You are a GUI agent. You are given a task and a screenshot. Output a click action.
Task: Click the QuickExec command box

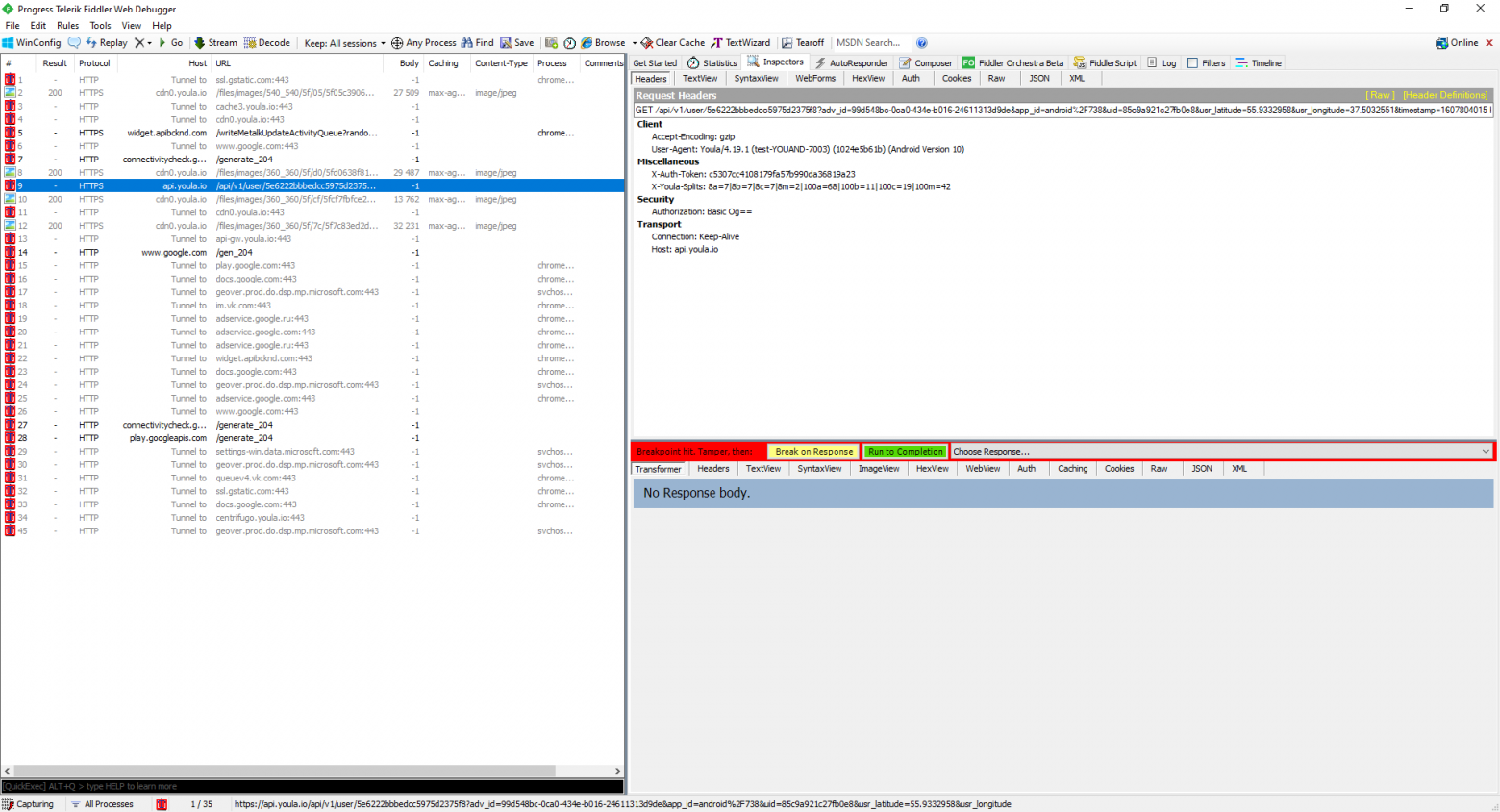pyautogui.click(x=312, y=786)
